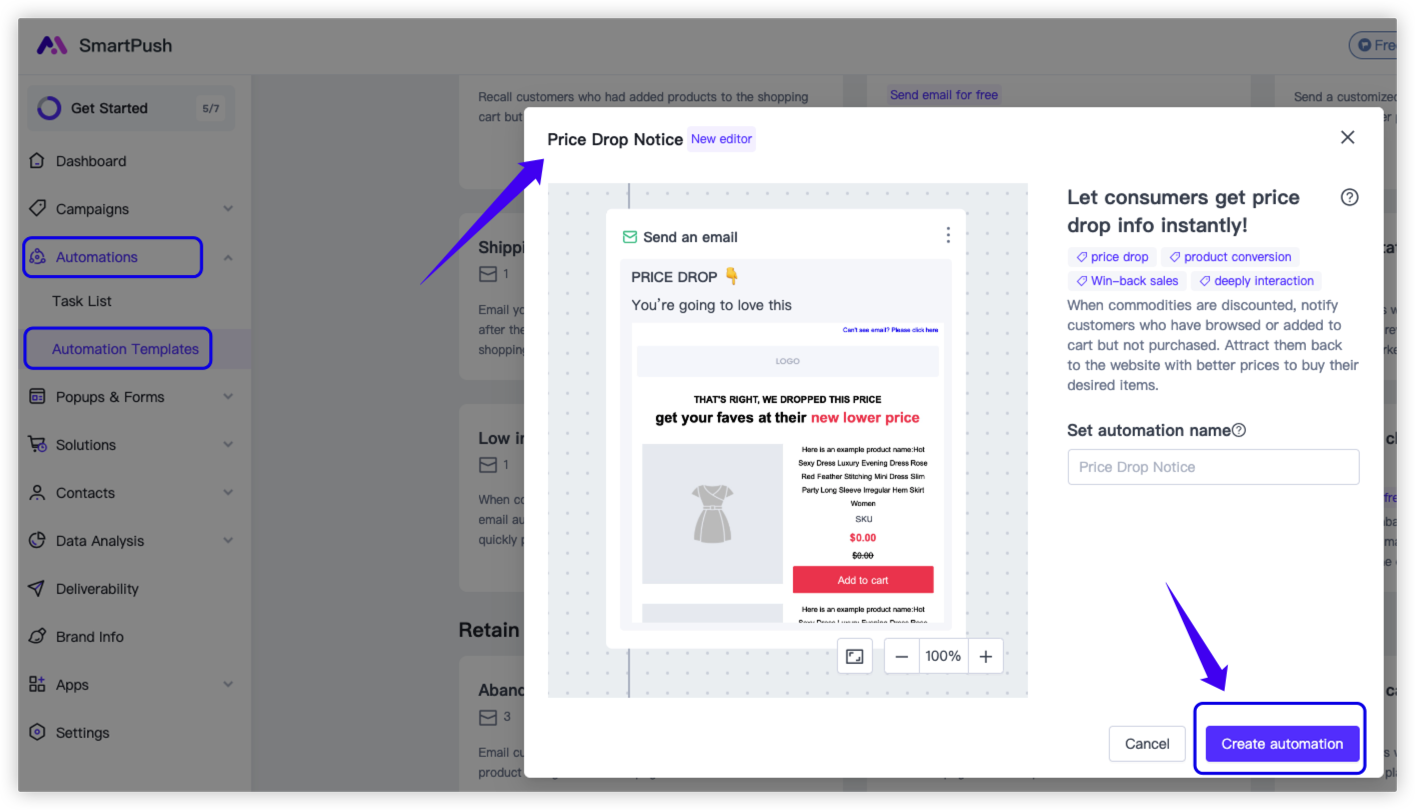Viewport: 1415px width, 810px height.
Task: Click the help icon next to Set automation name
Action: (1239, 430)
